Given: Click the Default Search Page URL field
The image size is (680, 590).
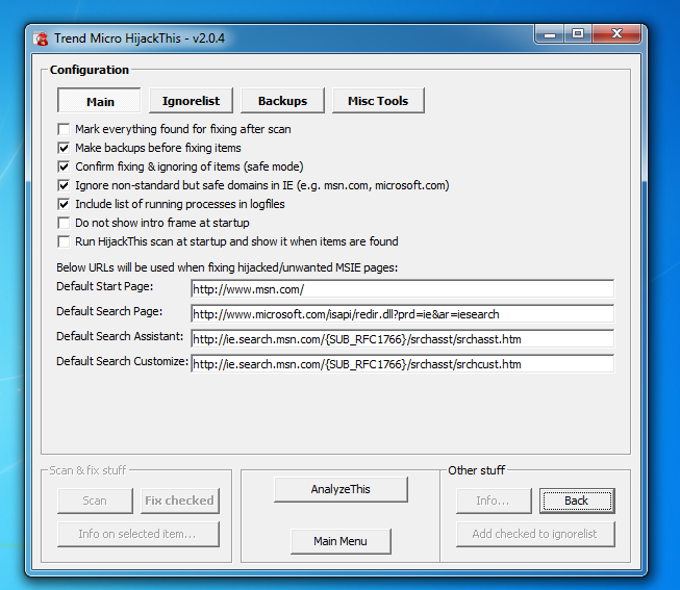Looking at the screenshot, I should (402, 314).
